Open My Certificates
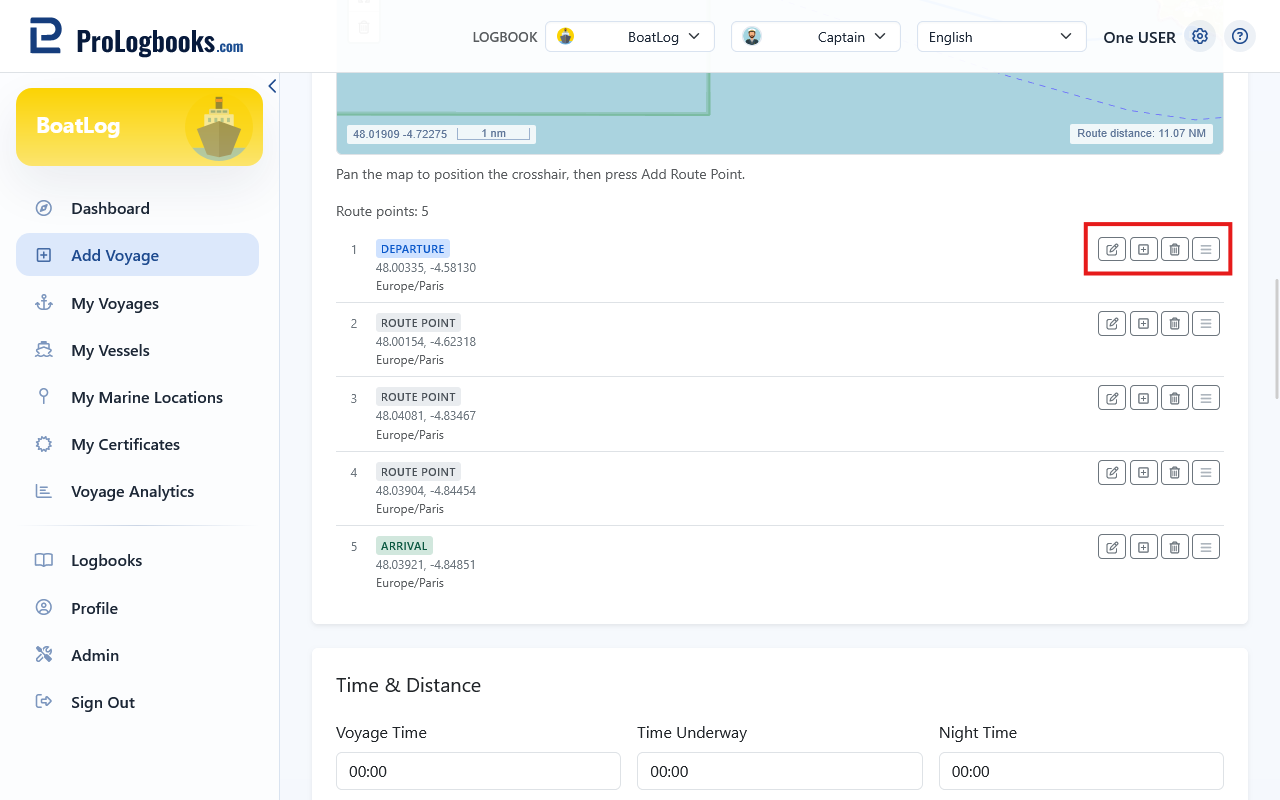The height and width of the screenshot is (800, 1280). click(137, 444)
